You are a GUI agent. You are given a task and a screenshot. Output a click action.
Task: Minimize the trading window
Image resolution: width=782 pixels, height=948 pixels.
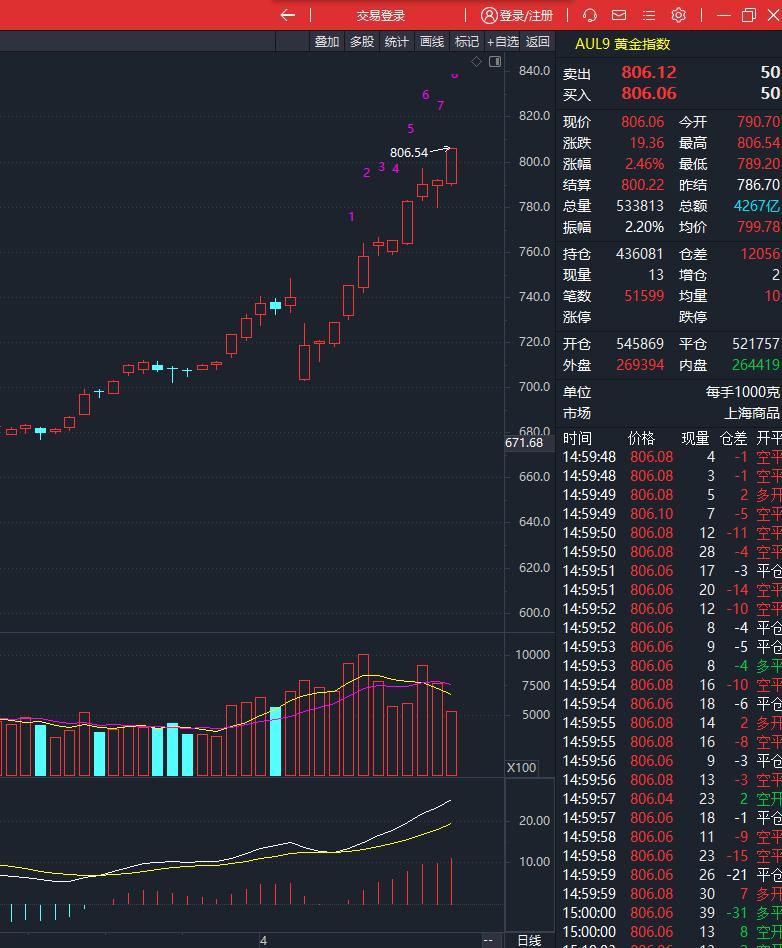723,15
